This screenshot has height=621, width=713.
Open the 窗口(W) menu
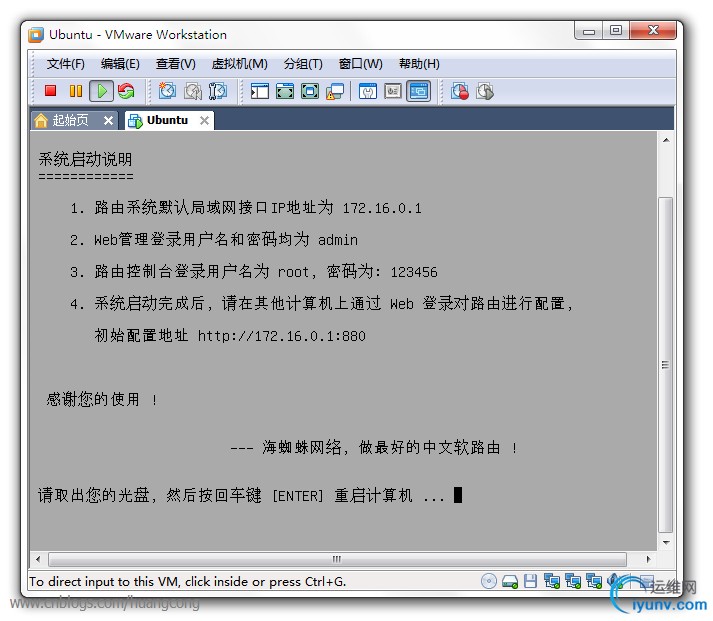tap(361, 64)
